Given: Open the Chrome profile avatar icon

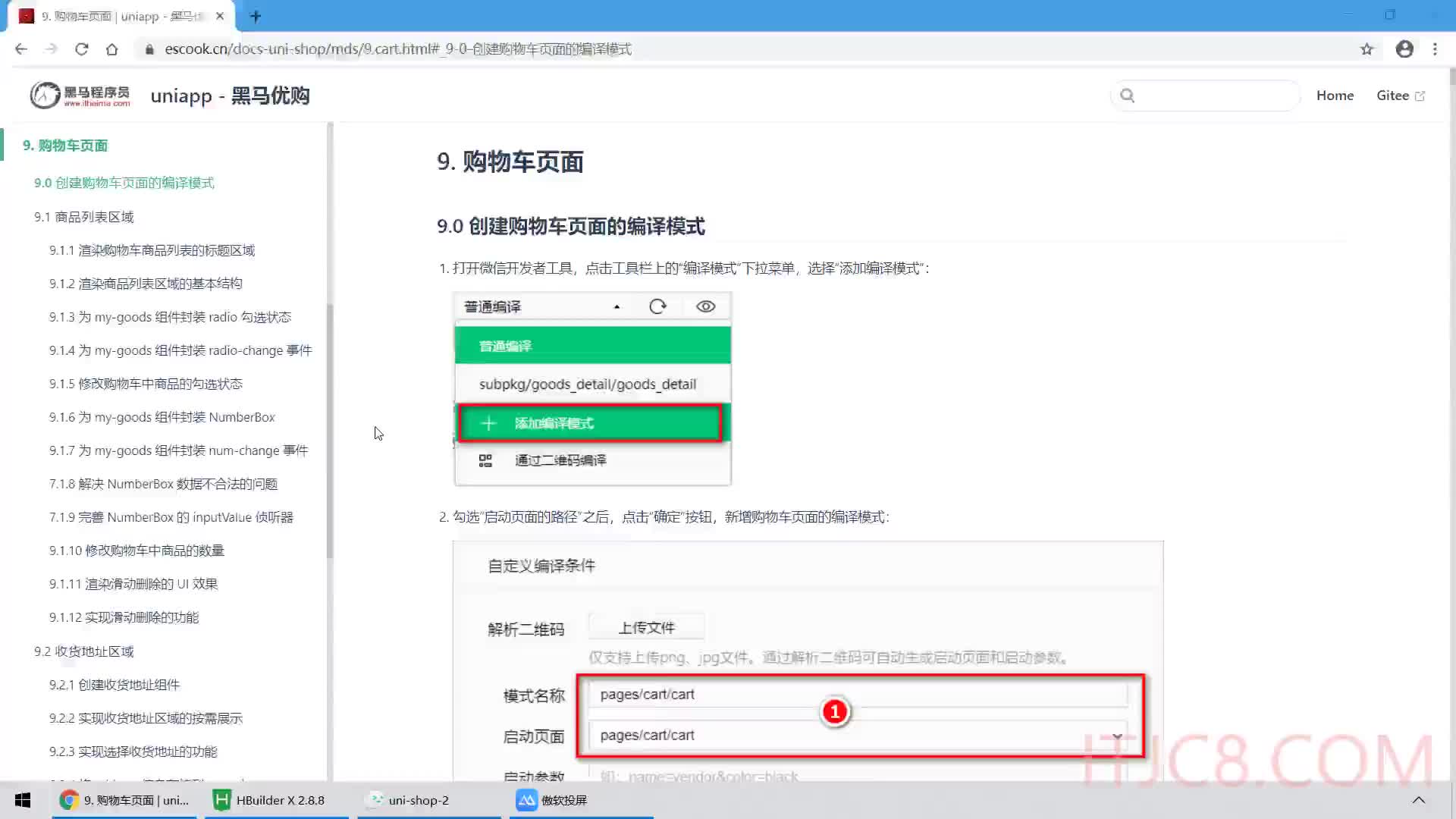Looking at the screenshot, I should coord(1404,49).
